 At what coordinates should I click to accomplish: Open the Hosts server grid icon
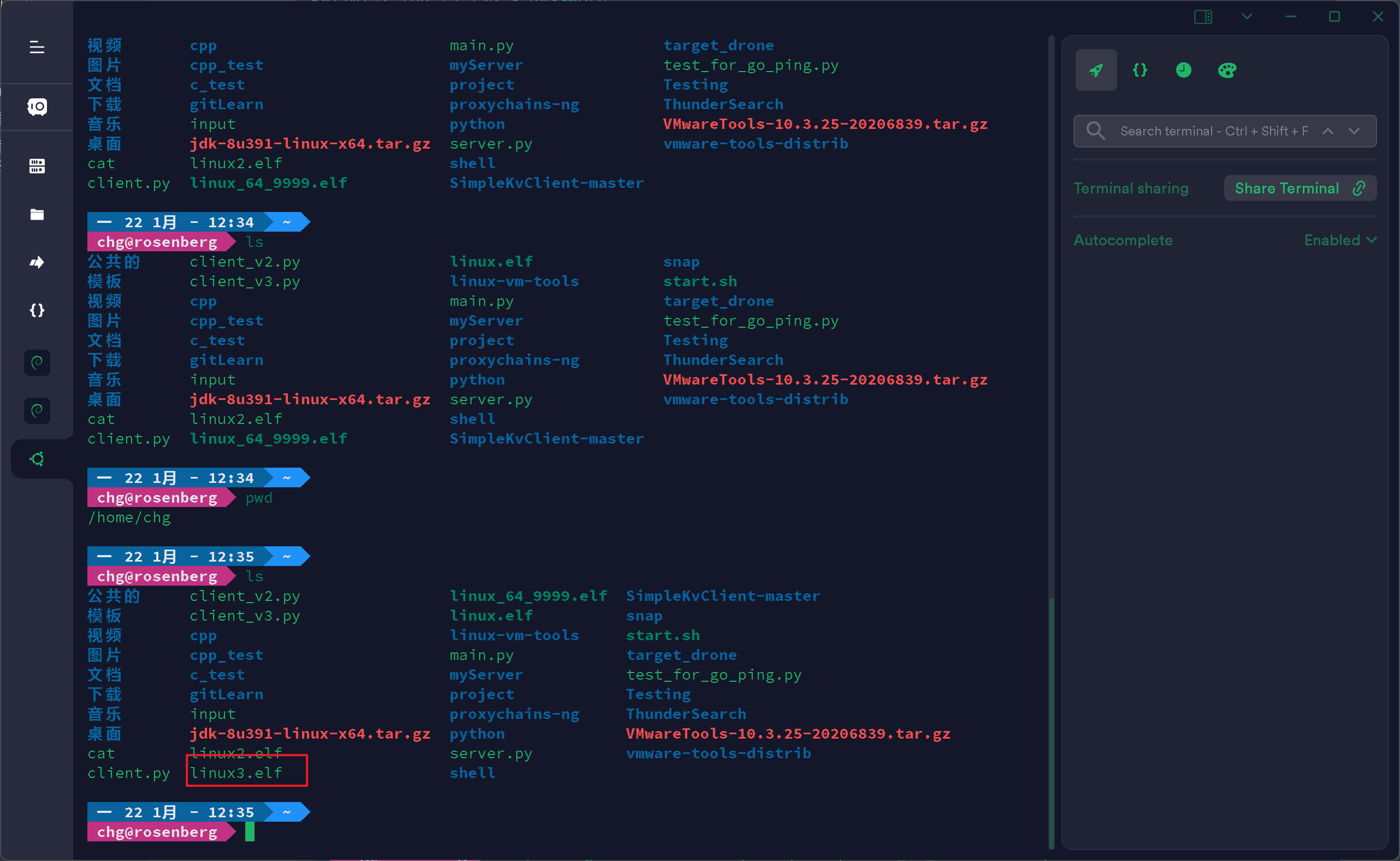[x=37, y=166]
